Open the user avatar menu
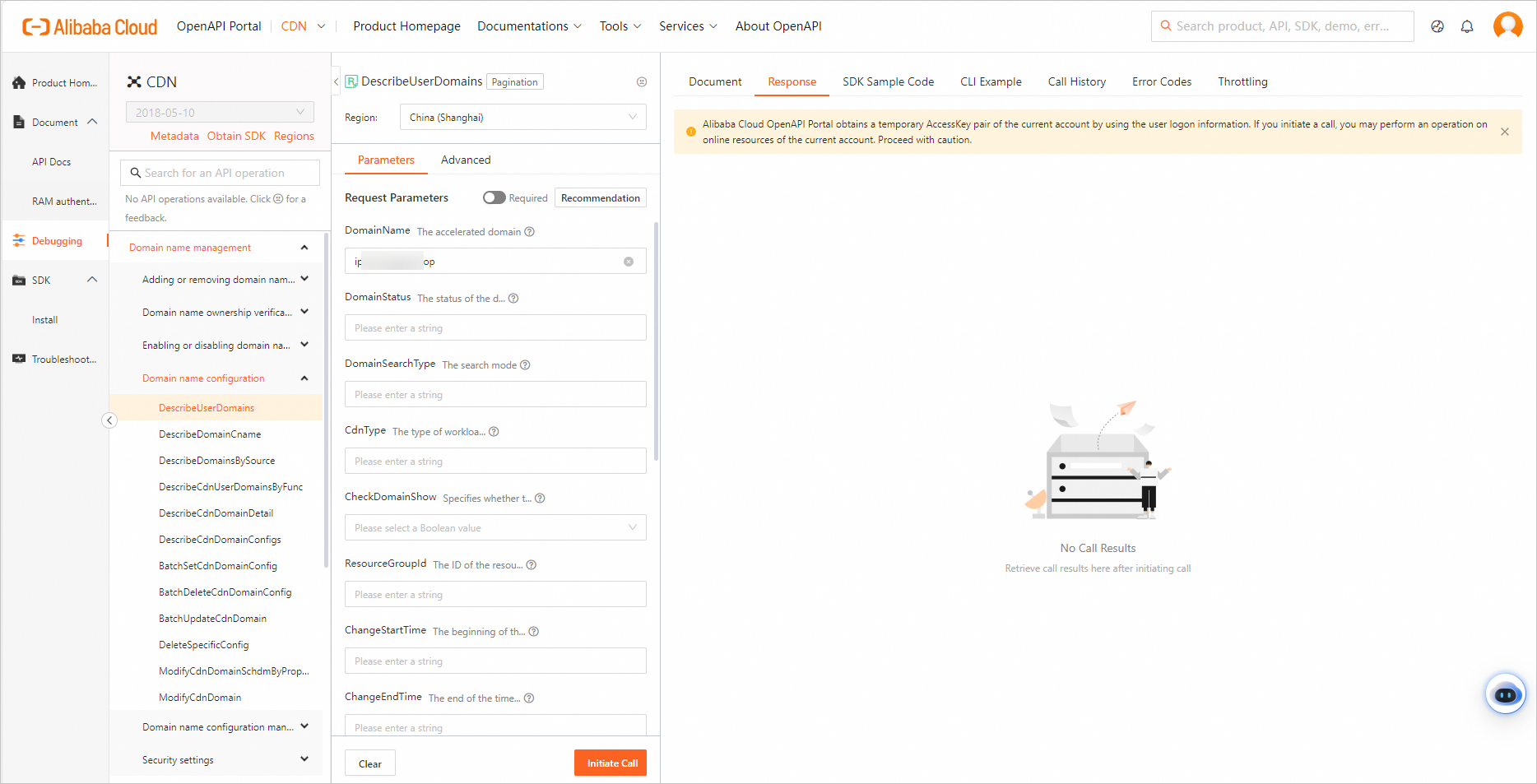 (1507, 26)
